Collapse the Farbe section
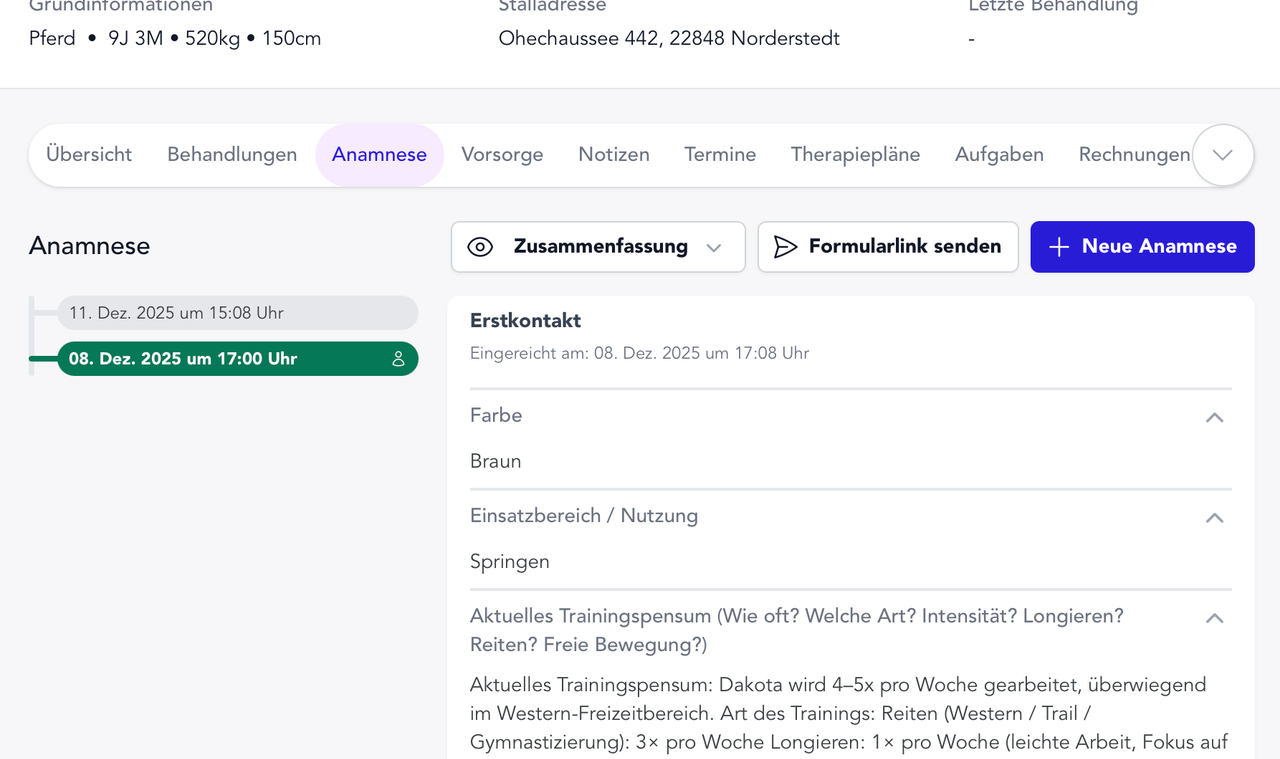This screenshot has width=1280, height=759. coord(1215,417)
